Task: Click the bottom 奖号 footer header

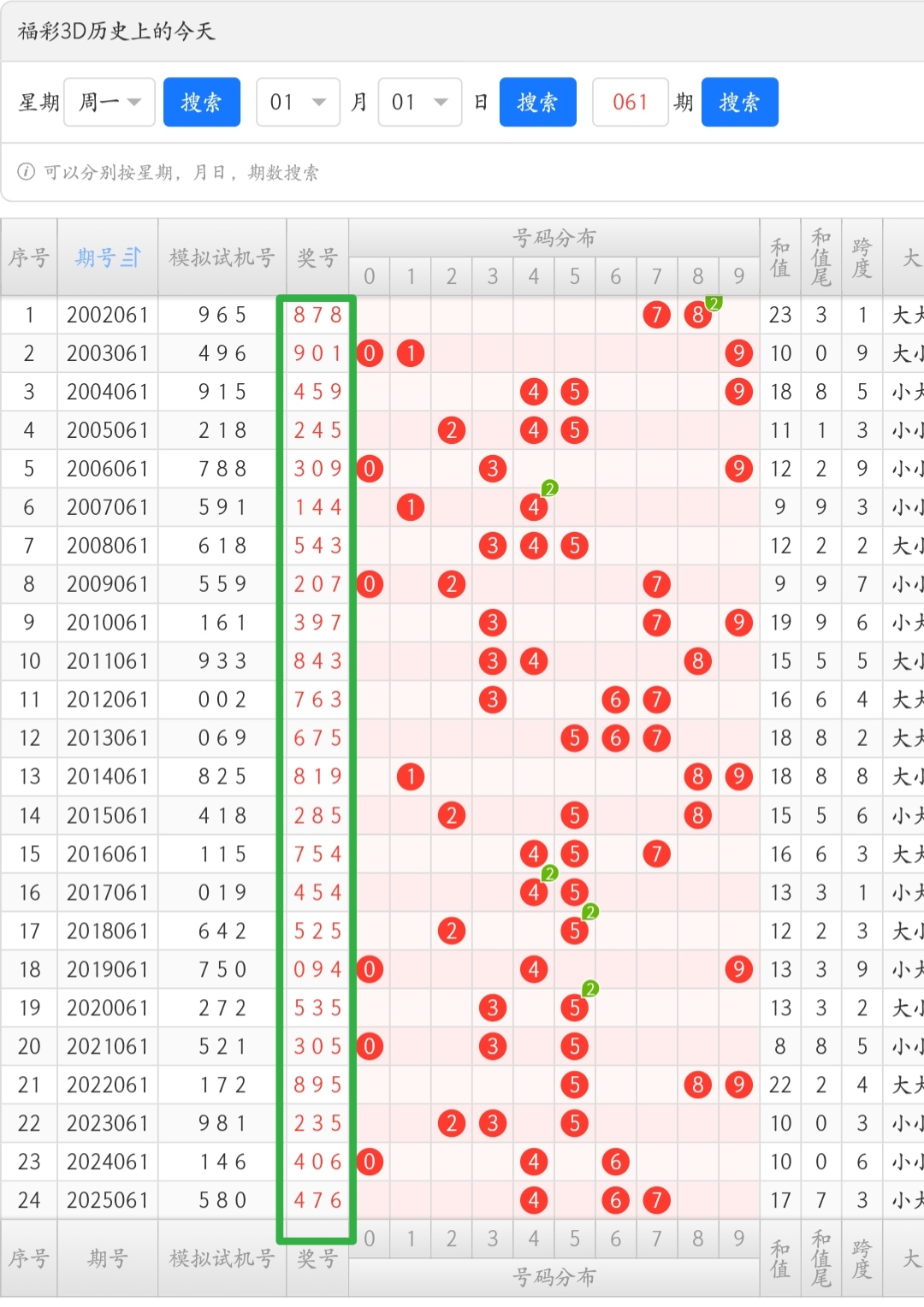Action: point(317,1258)
